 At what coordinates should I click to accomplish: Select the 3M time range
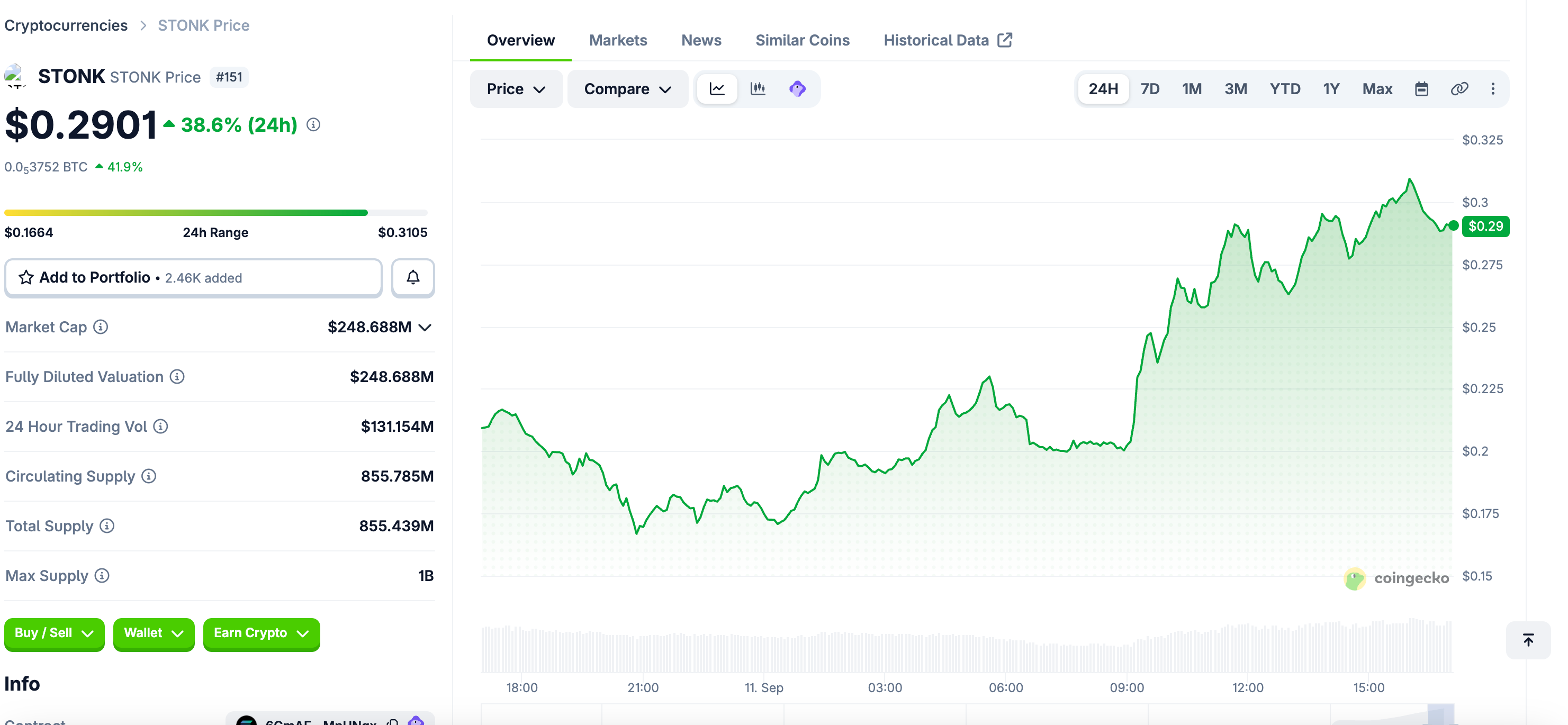pos(1236,89)
